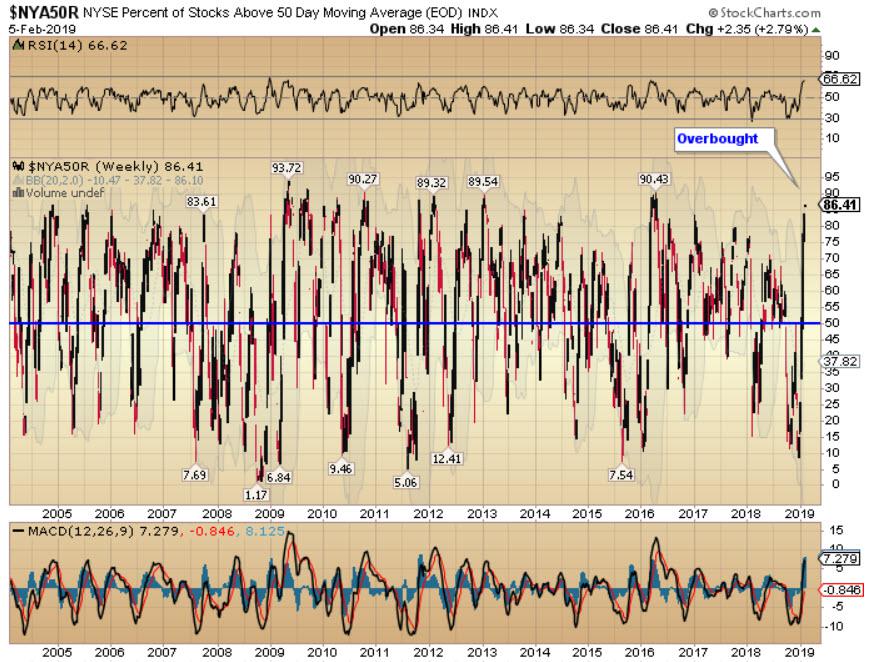
Task: Click the 89.32 peak label
Action: point(431,182)
